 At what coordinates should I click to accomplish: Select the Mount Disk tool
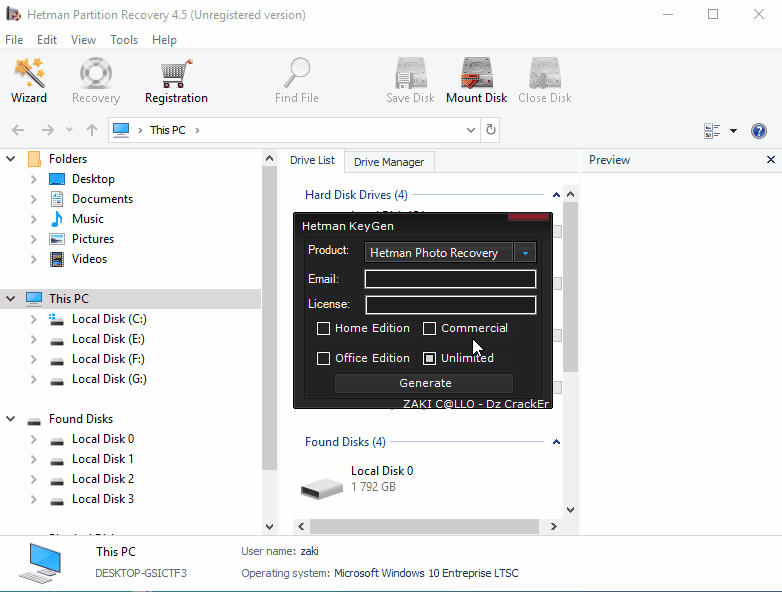(476, 80)
